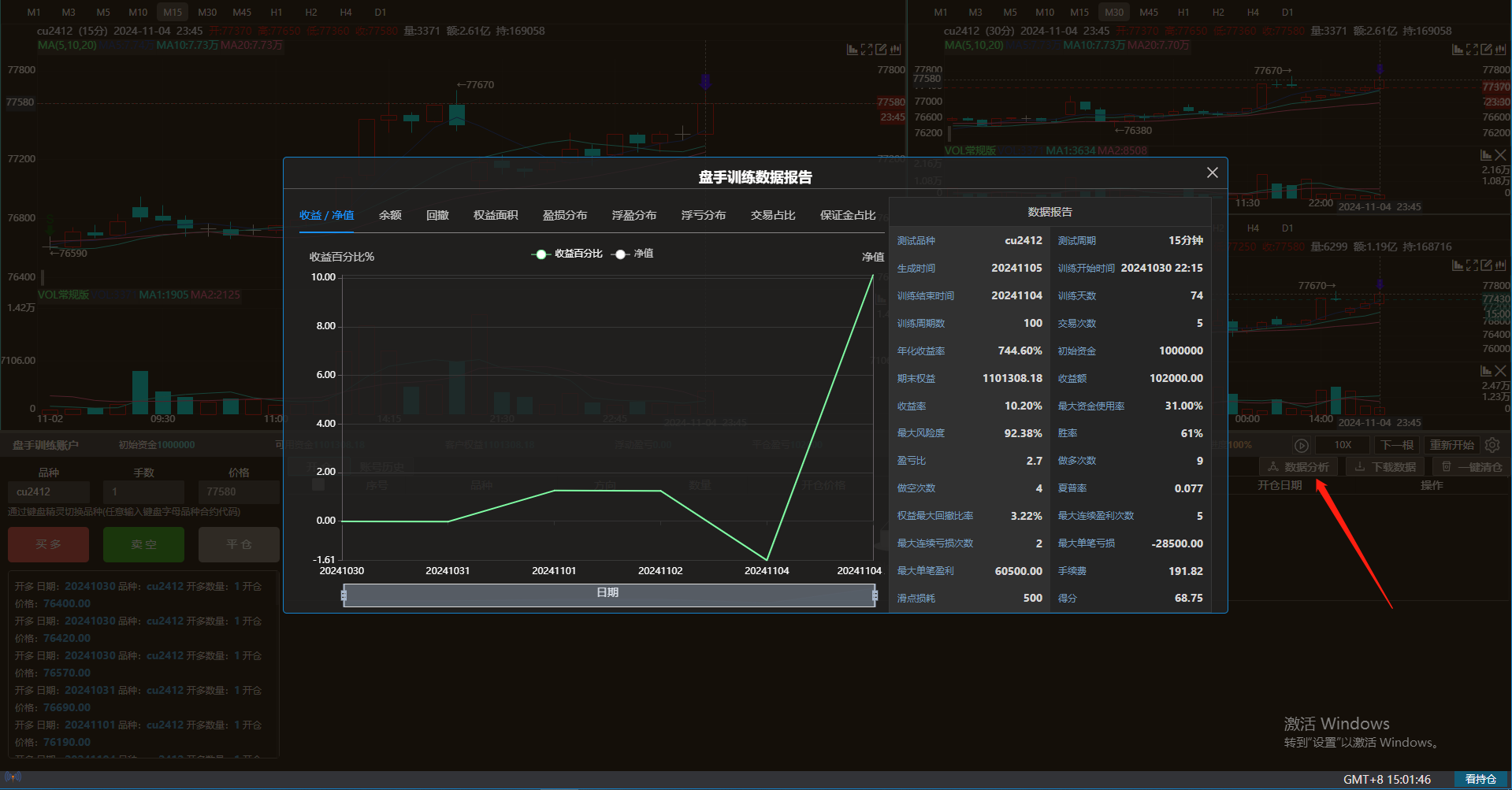Select D1 timeframe on the 15-minute chart
Viewport: 1512px width, 790px height.
(x=381, y=12)
